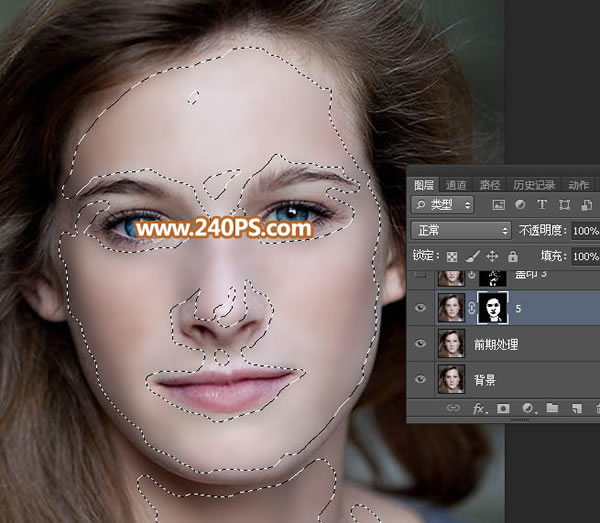600x523 pixels.
Task: Click the mask link icon on 盖印 3 layer
Action: [x=471, y=275]
